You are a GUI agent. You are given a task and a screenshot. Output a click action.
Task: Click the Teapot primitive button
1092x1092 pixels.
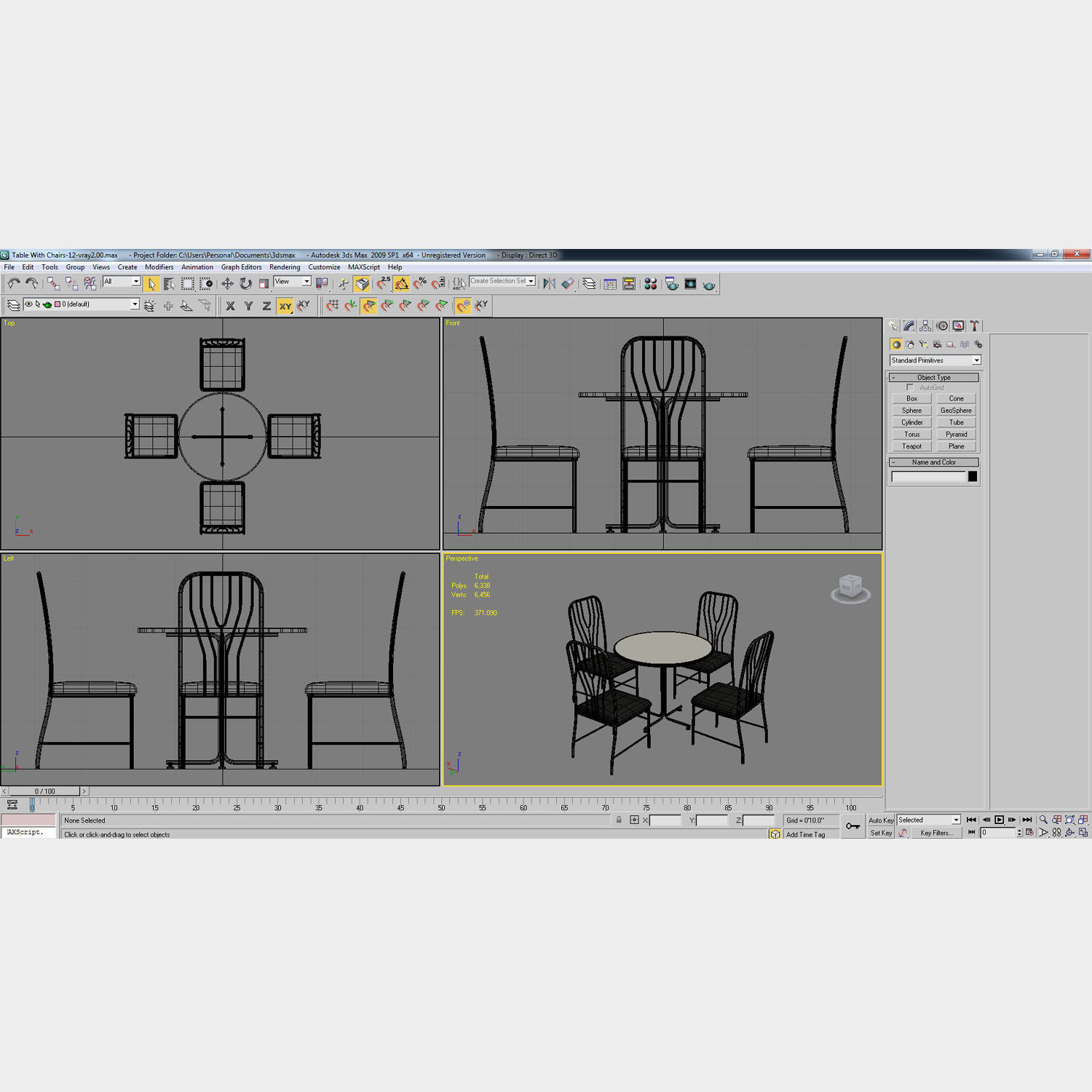(912, 446)
